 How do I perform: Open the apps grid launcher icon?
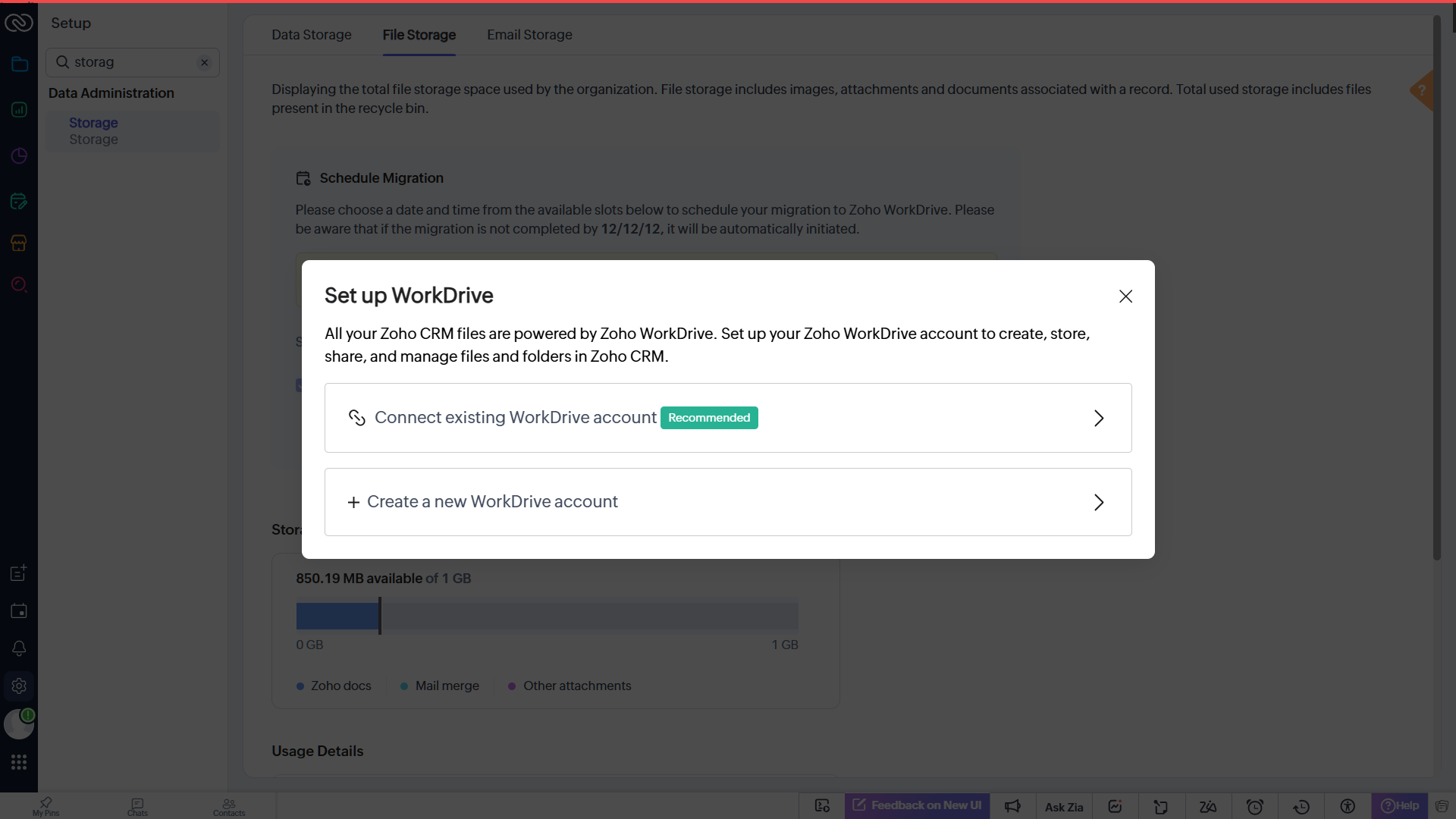[x=19, y=762]
